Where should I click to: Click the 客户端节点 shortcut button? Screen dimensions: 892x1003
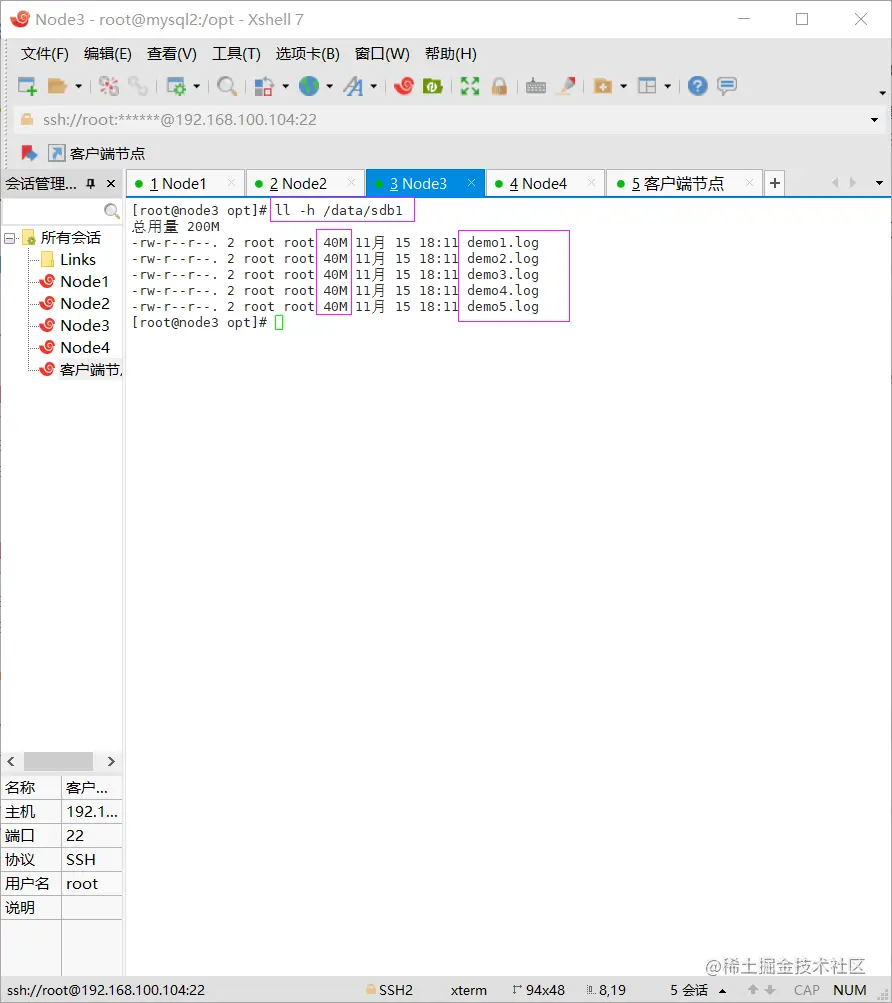(97, 154)
